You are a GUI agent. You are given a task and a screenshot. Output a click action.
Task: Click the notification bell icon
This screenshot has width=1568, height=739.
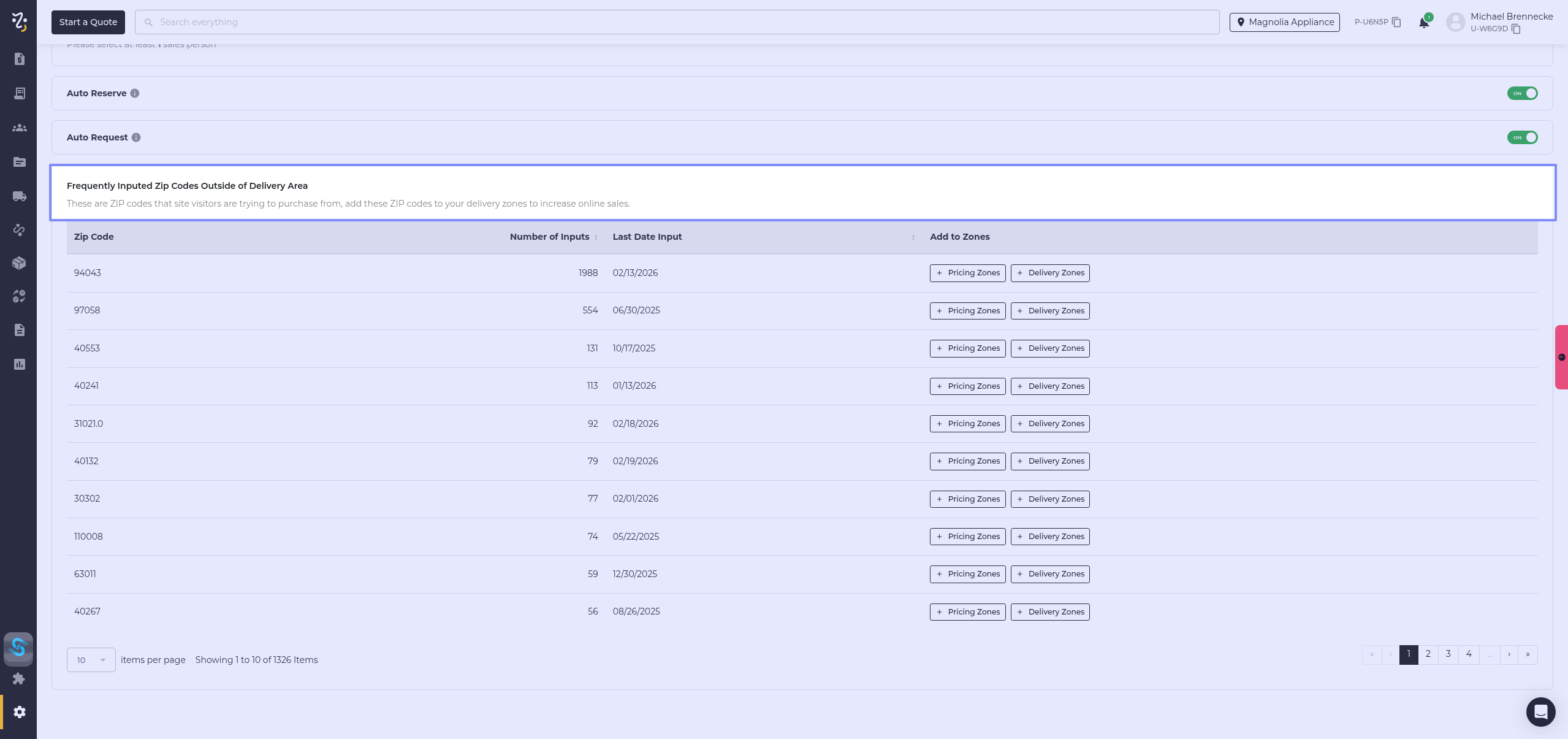[x=1423, y=23]
